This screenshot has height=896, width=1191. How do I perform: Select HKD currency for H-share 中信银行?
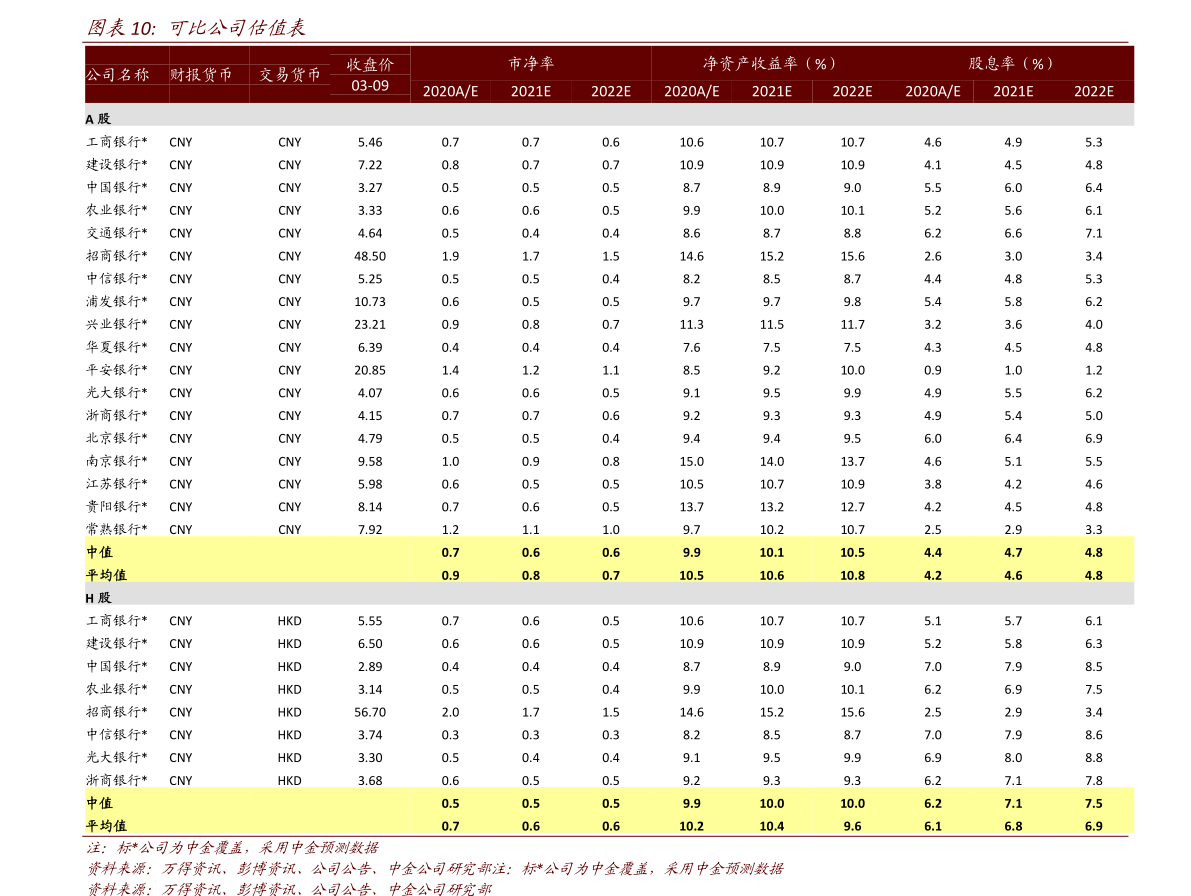pos(289,734)
